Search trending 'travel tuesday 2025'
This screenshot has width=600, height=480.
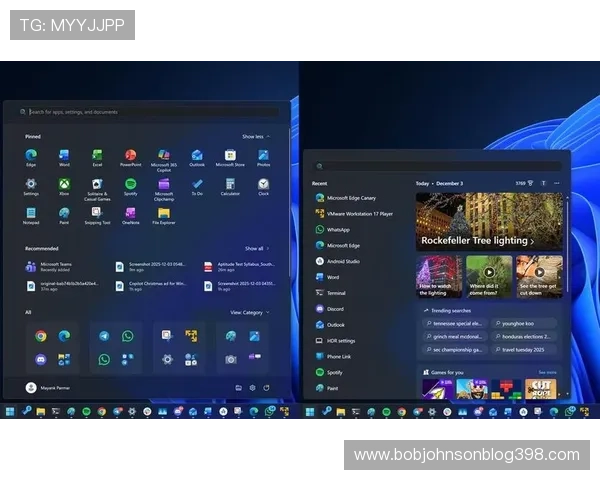point(523,349)
